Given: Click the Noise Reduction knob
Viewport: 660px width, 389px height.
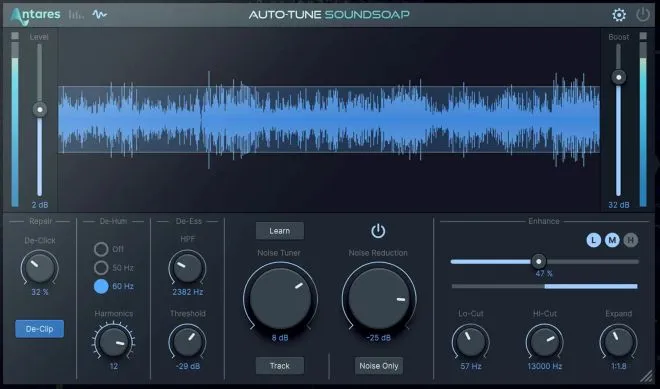Looking at the screenshot, I should (379, 298).
